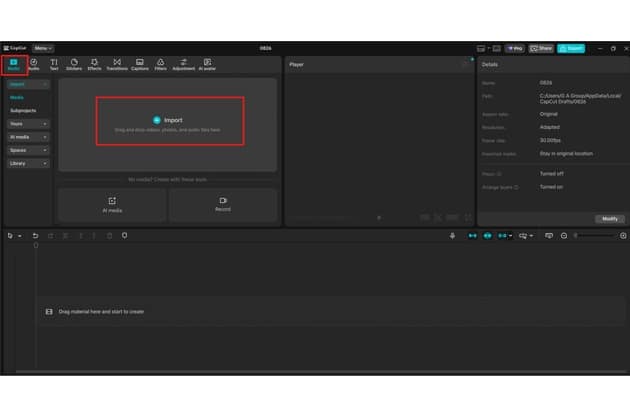Image resolution: width=630 pixels, height=420 pixels.
Task: Select Subprojects in the Import sidebar
Action: click(23, 110)
